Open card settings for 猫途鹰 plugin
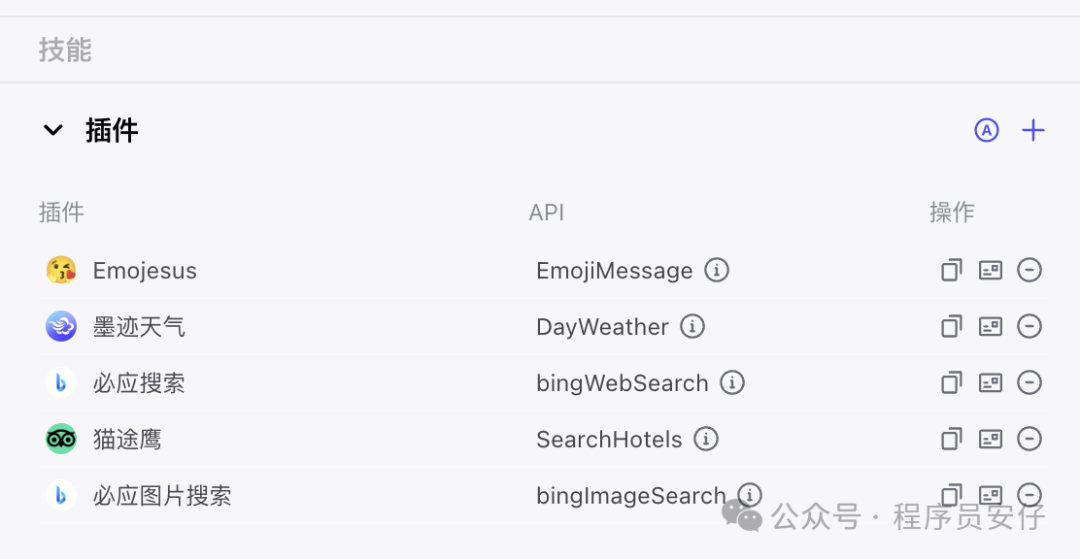 click(x=990, y=438)
